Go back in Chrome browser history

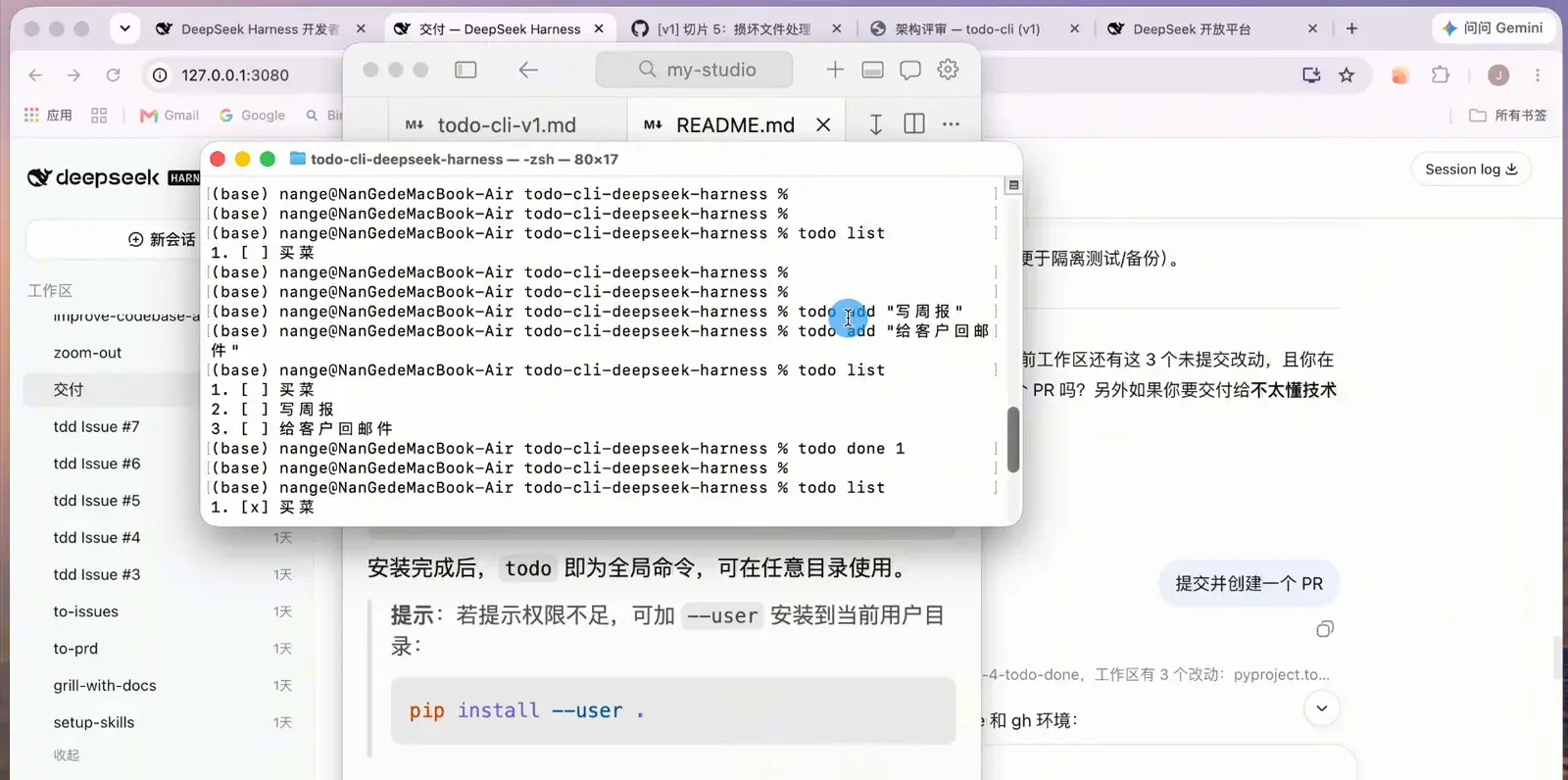coord(35,74)
